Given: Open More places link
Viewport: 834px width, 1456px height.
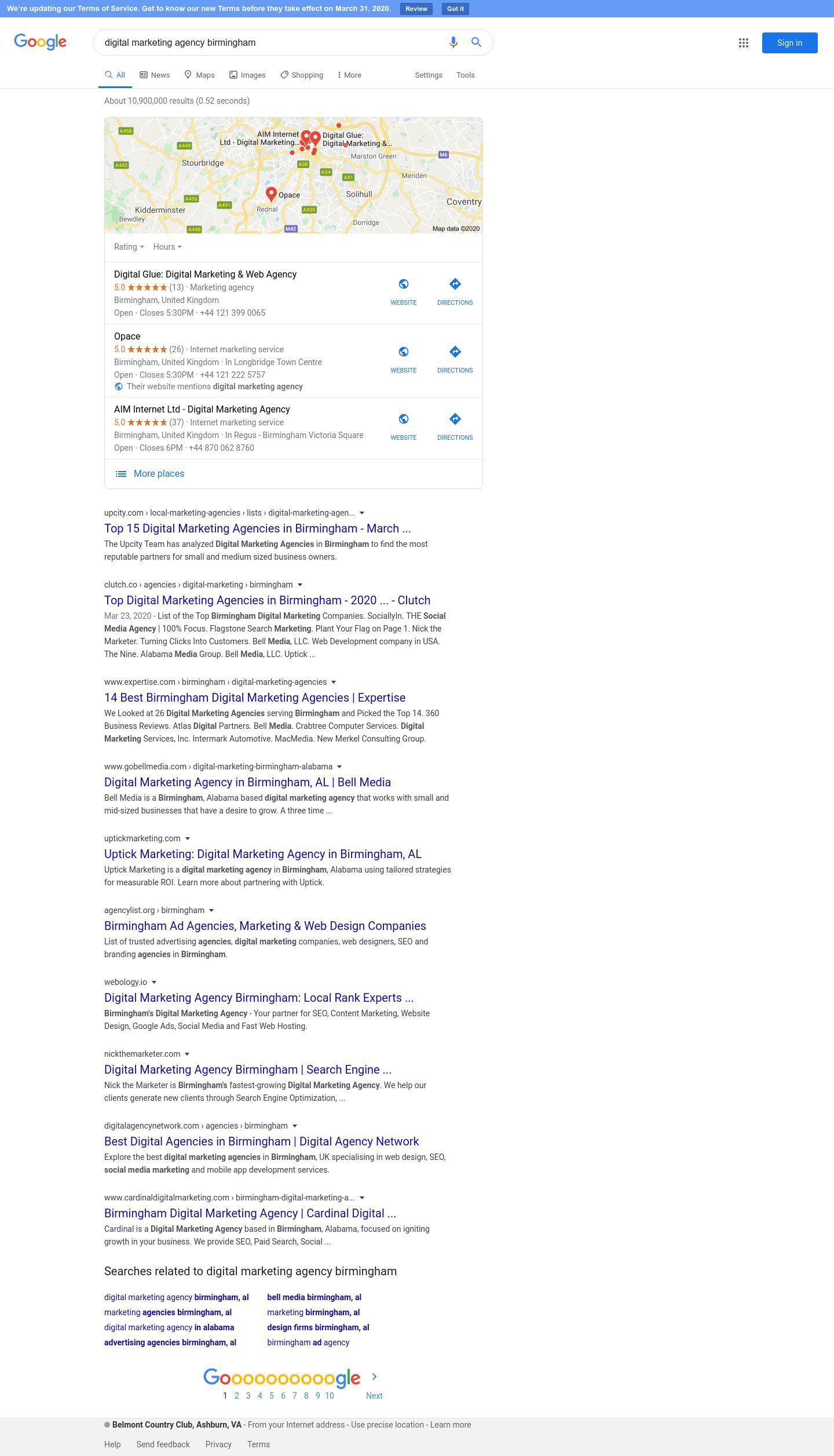Looking at the screenshot, I should [x=159, y=474].
